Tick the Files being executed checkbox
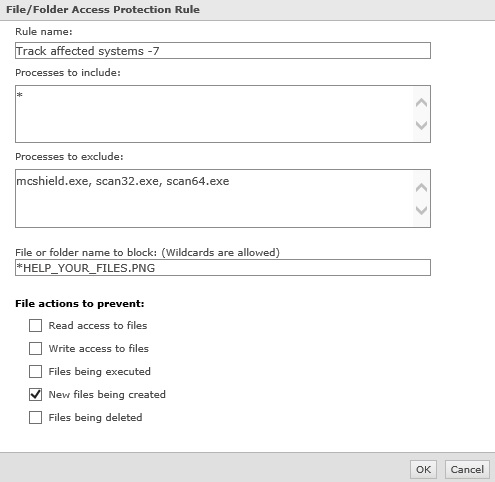Viewport: 495px width, 482px height. point(35,371)
